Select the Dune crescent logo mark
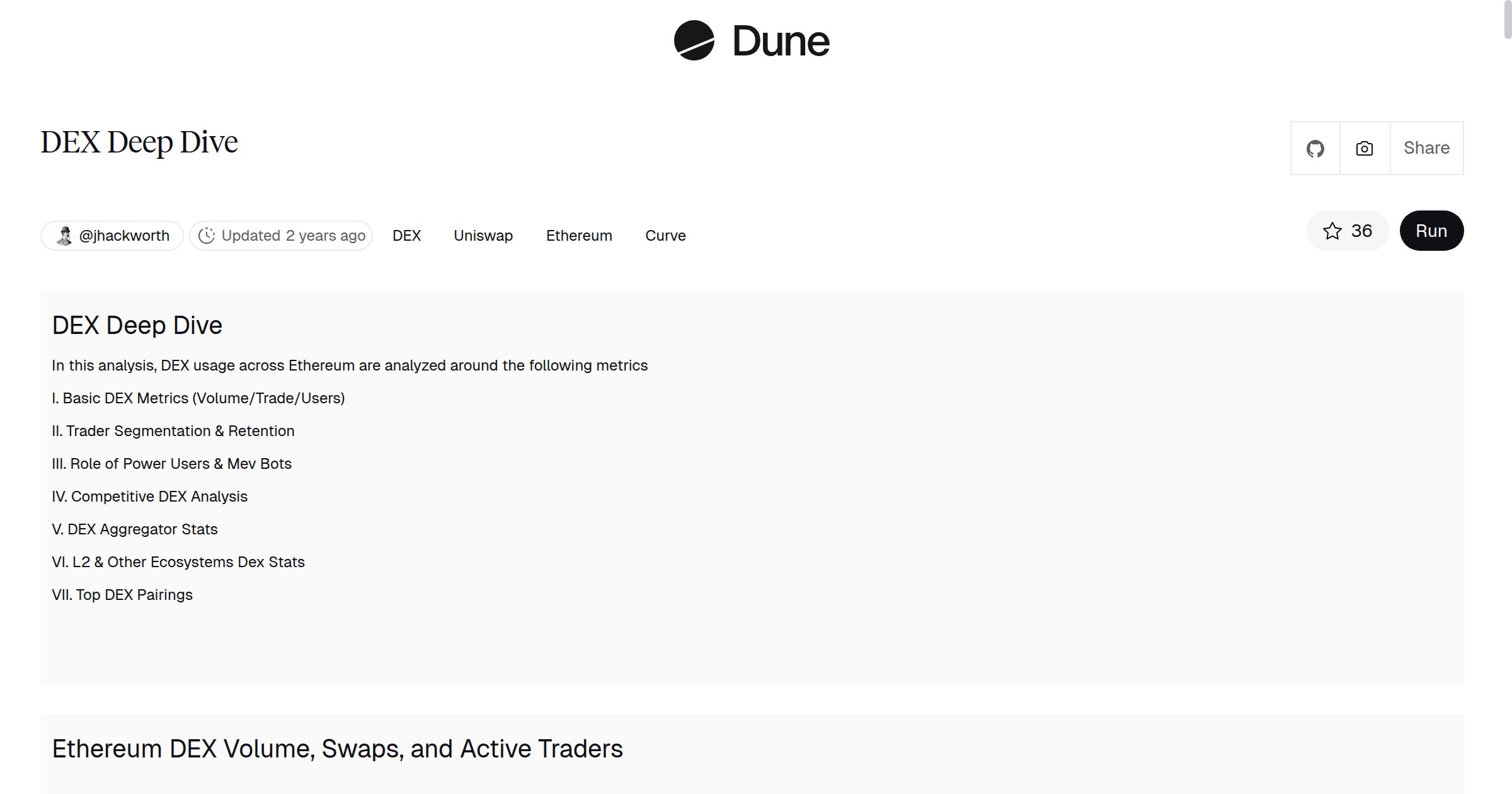This screenshot has width=1512, height=794. coord(693,41)
